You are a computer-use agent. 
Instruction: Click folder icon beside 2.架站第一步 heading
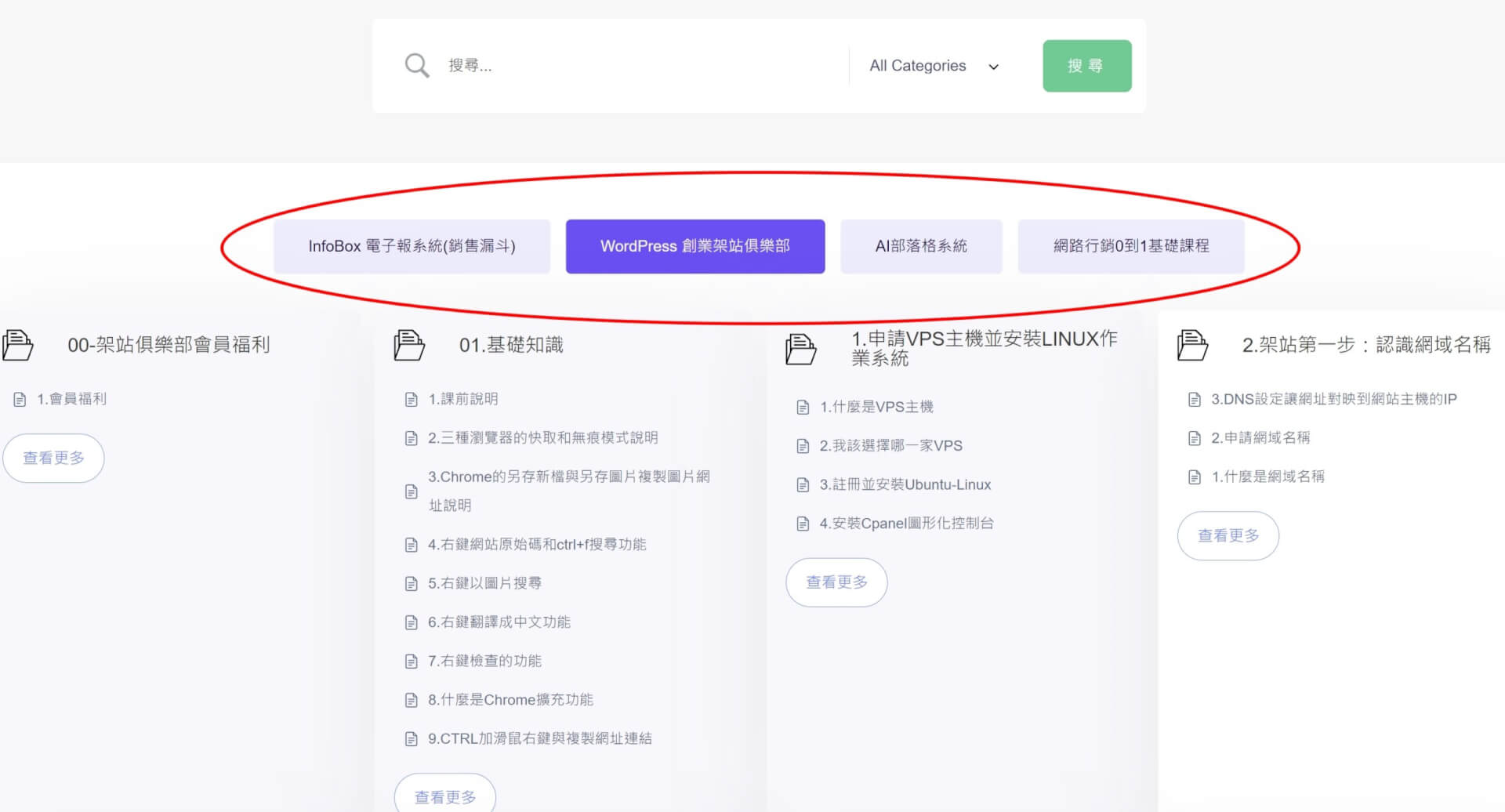coord(1192,345)
